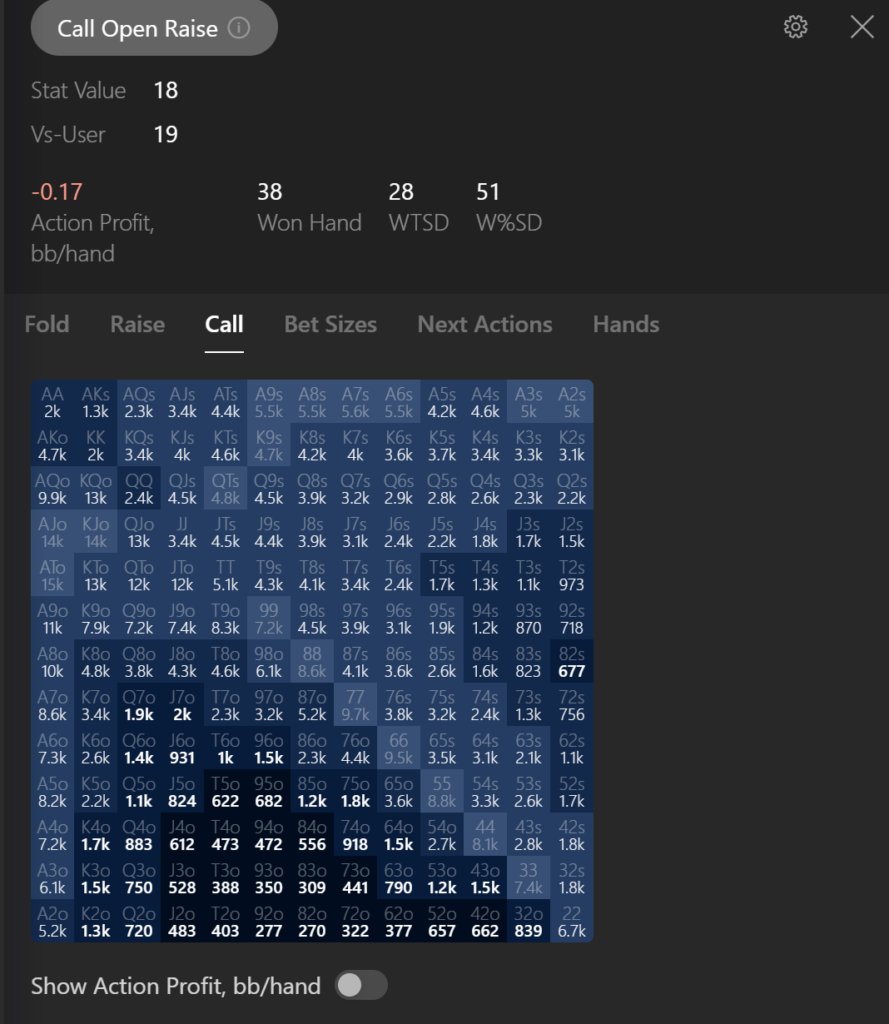Switch to the Fold tab
889x1024 pixels.
click(x=47, y=325)
